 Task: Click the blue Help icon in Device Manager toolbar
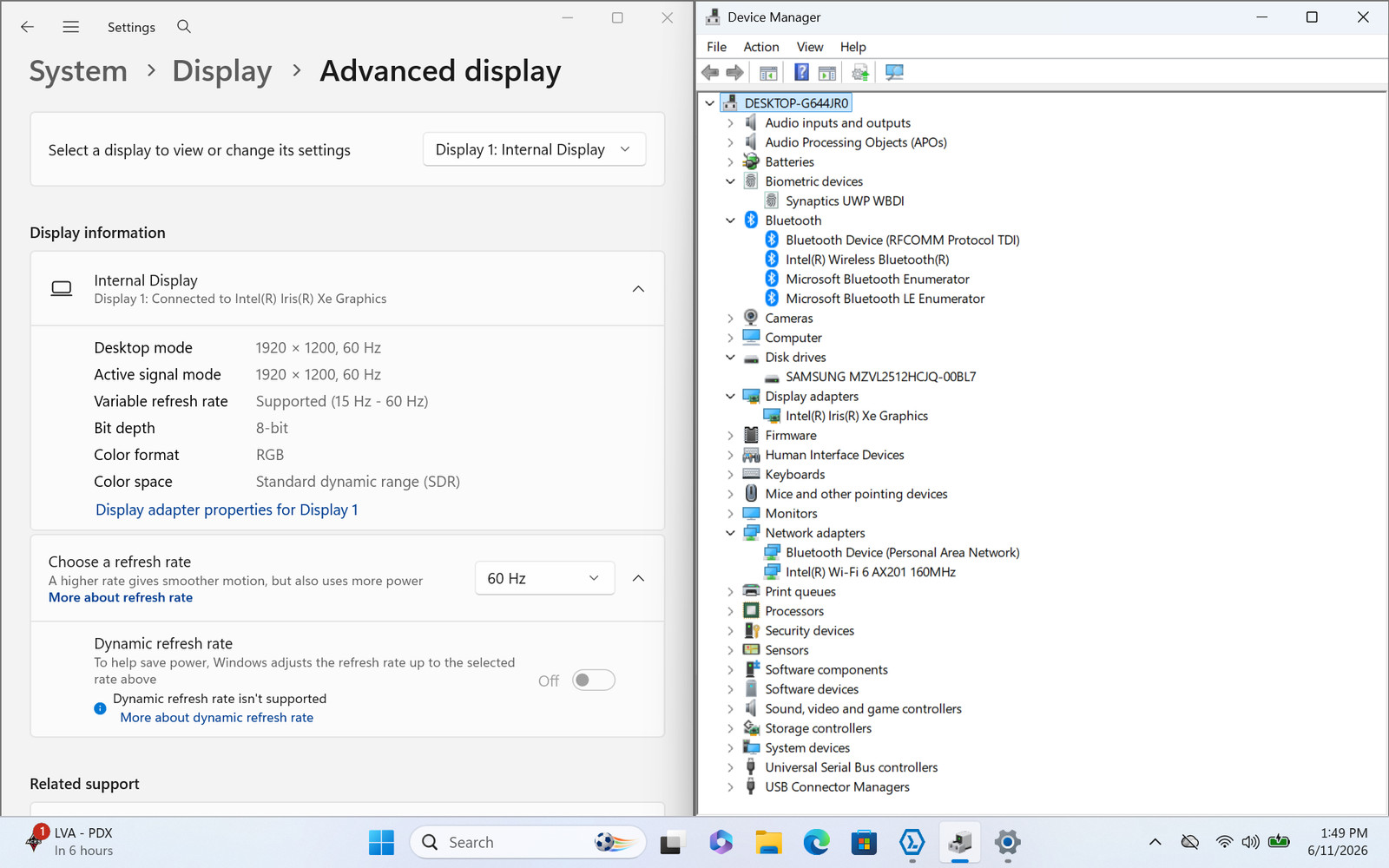pos(801,73)
